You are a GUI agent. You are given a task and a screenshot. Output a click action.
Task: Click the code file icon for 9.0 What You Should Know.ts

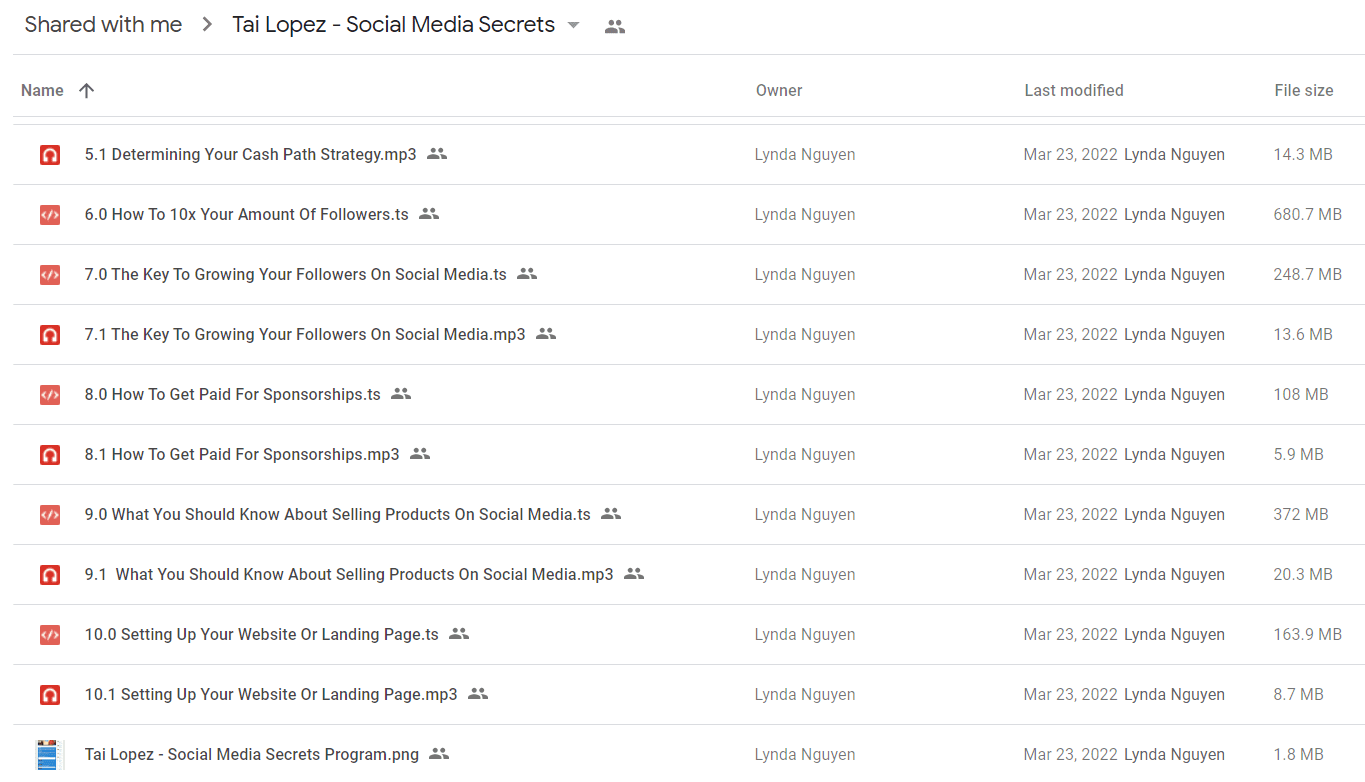[x=49, y=514]
